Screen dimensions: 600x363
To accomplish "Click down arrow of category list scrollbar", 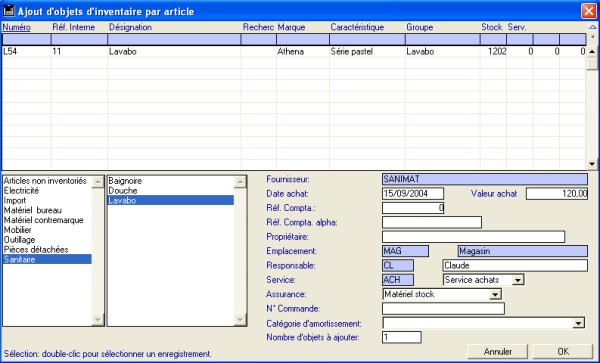I will pos(98,319).
